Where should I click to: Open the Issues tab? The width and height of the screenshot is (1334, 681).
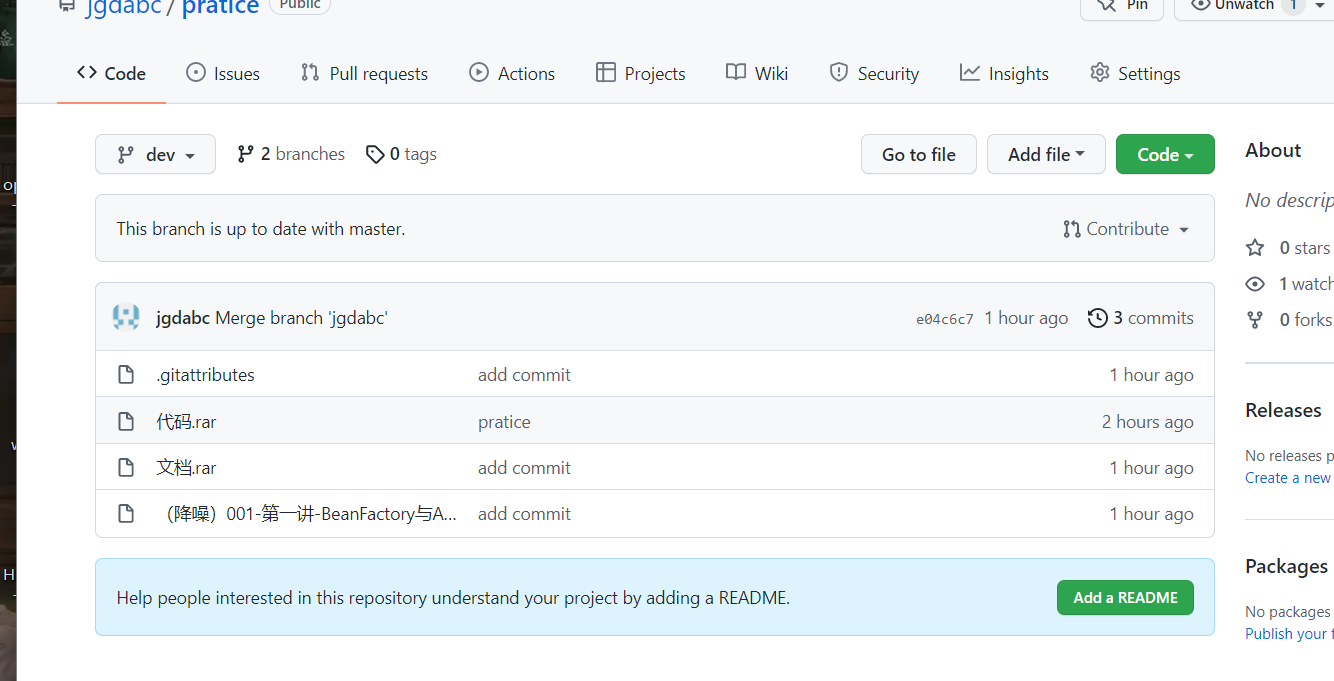[223, 73]
